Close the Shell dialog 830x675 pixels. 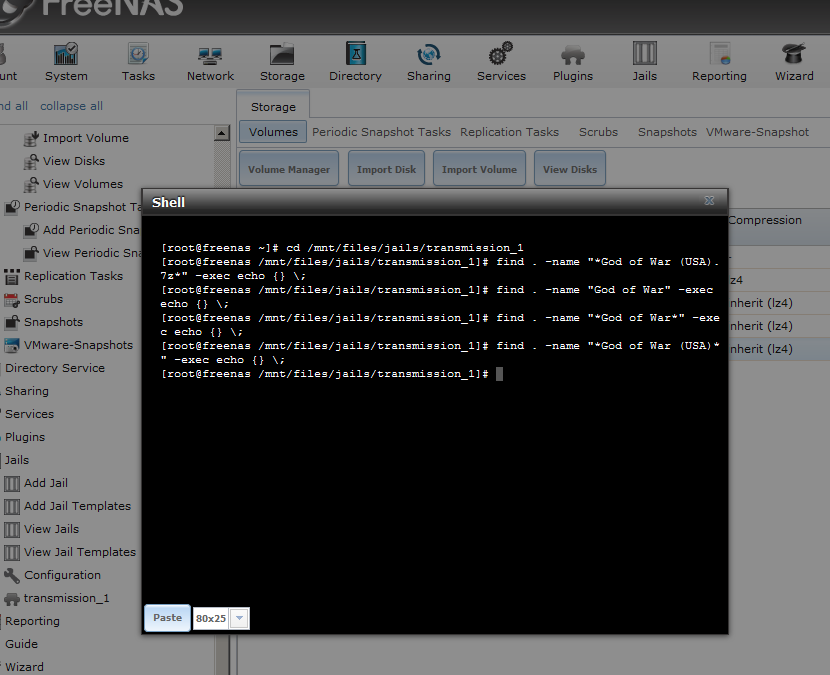pyautogui.click(x=709, y=201)
